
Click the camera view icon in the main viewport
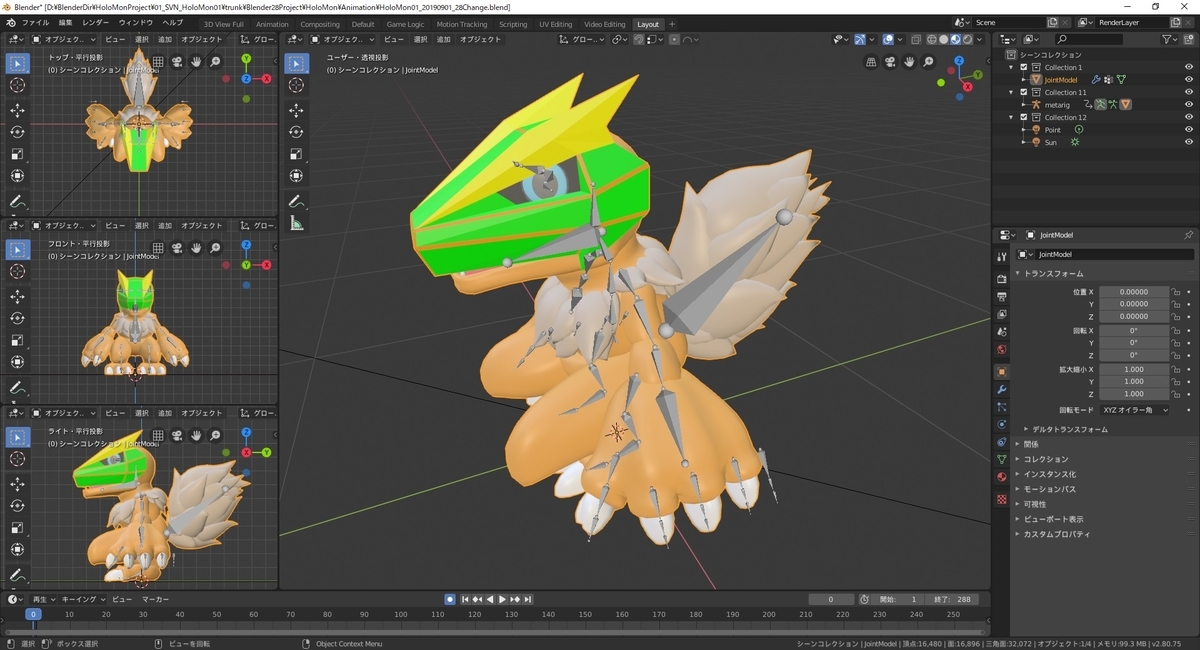pos(890,61)
